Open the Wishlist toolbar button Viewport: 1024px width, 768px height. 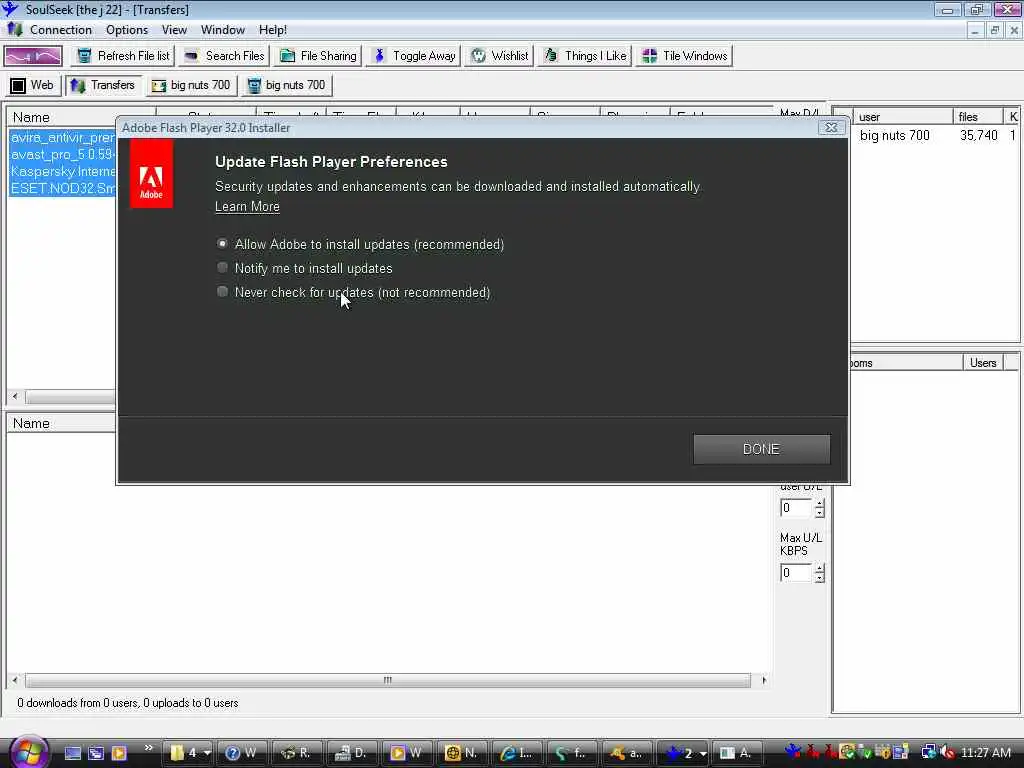pyautogui.click(x=500, y=56)
